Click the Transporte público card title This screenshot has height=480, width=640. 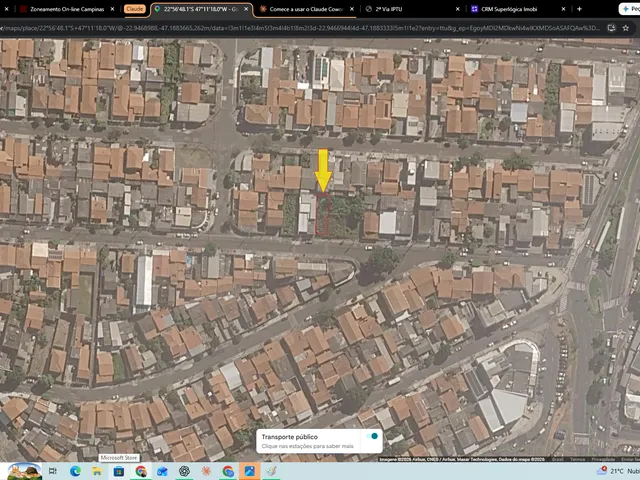point(289,437)
